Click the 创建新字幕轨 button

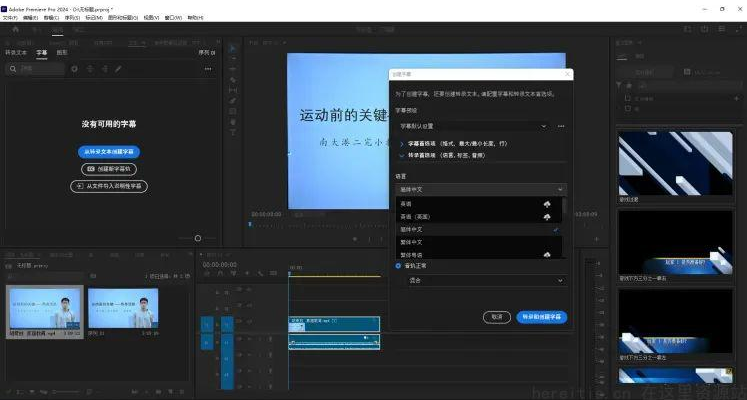click(109, 169)
